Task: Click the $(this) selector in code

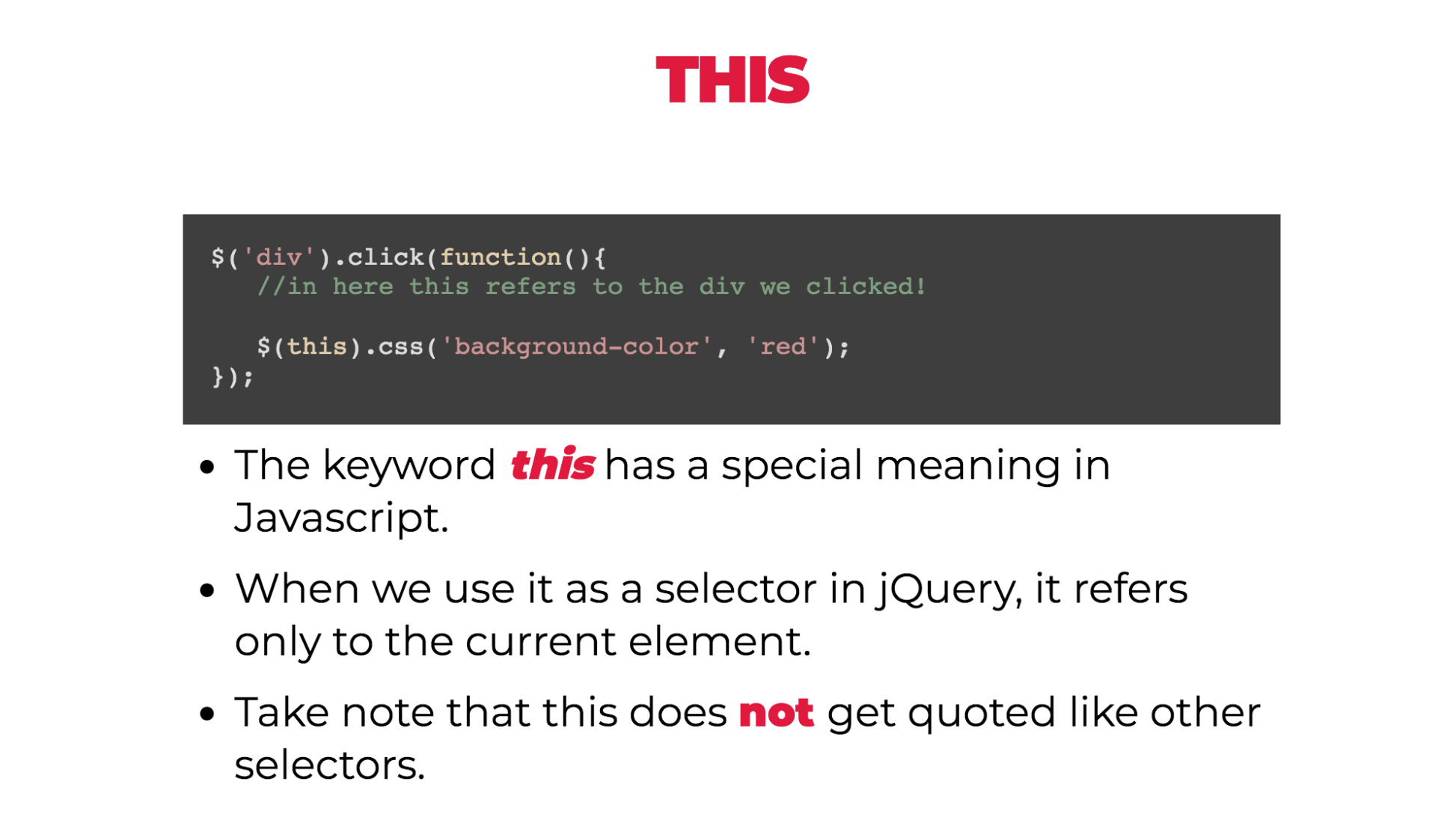Action: click(x=293, y=346)
